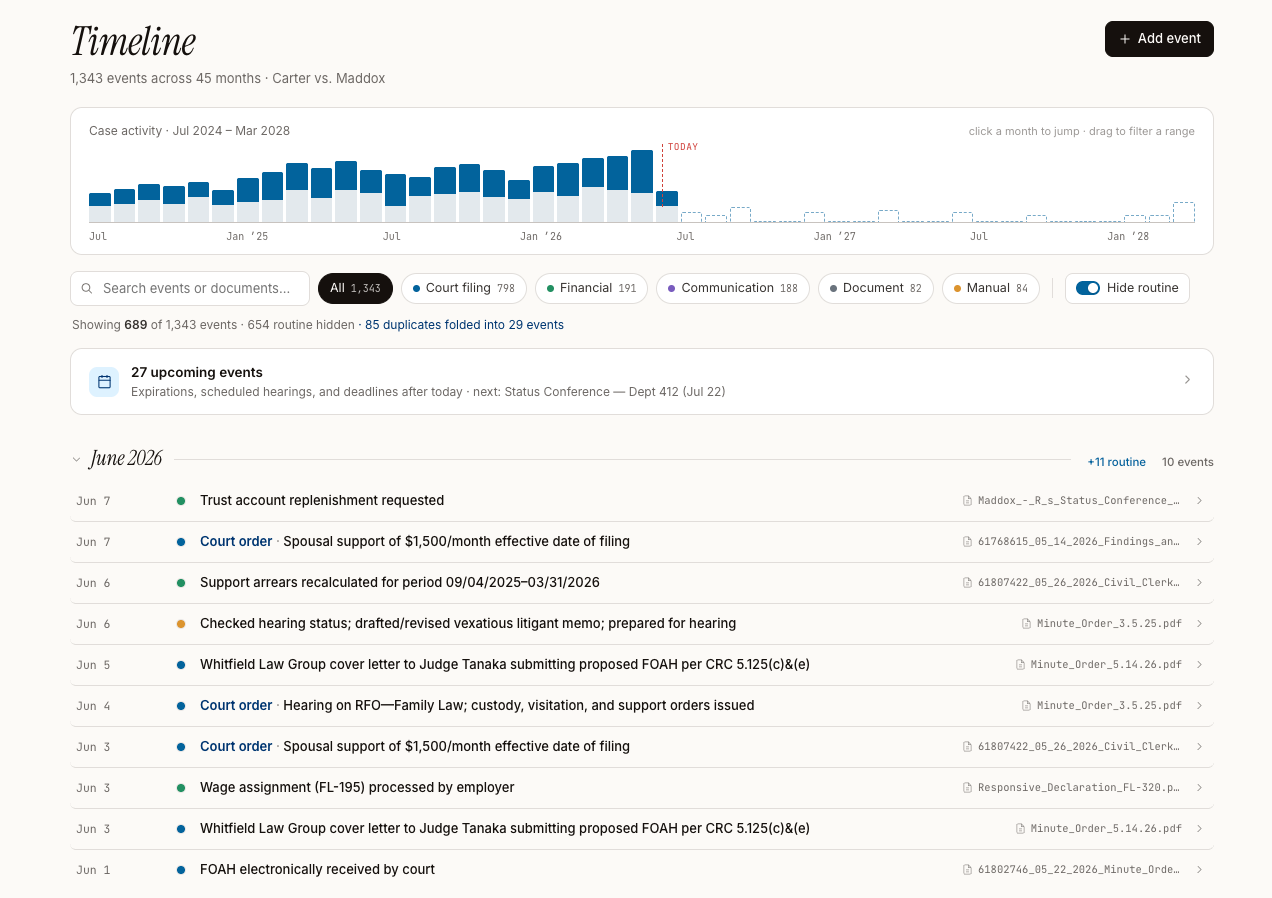This screenshot has height=898, width=1272.
Task: Jump to Jul 2024 bar in activity chart
Action: 100,207
